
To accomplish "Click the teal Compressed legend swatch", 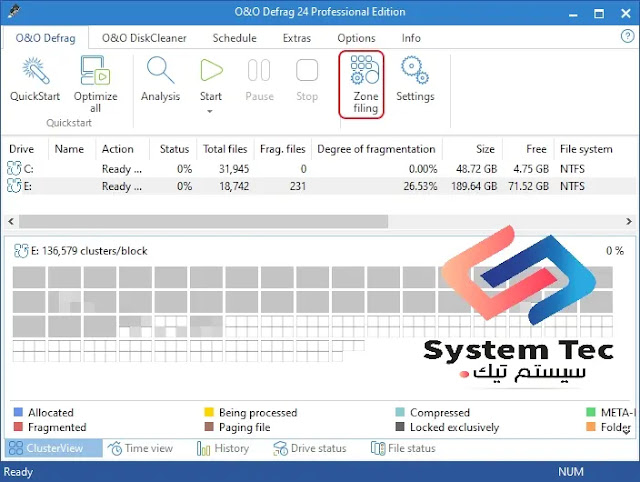I will 400,412.
